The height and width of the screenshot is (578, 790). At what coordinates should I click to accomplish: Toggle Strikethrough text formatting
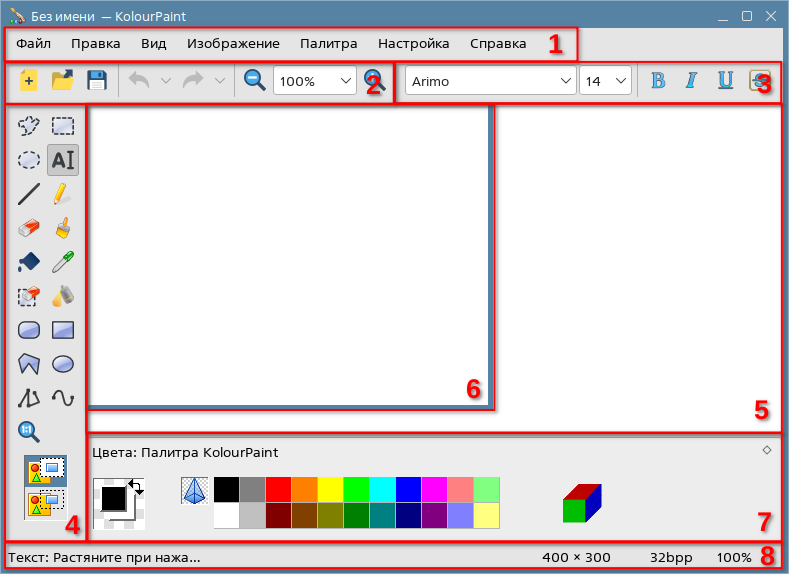[759, 81]
